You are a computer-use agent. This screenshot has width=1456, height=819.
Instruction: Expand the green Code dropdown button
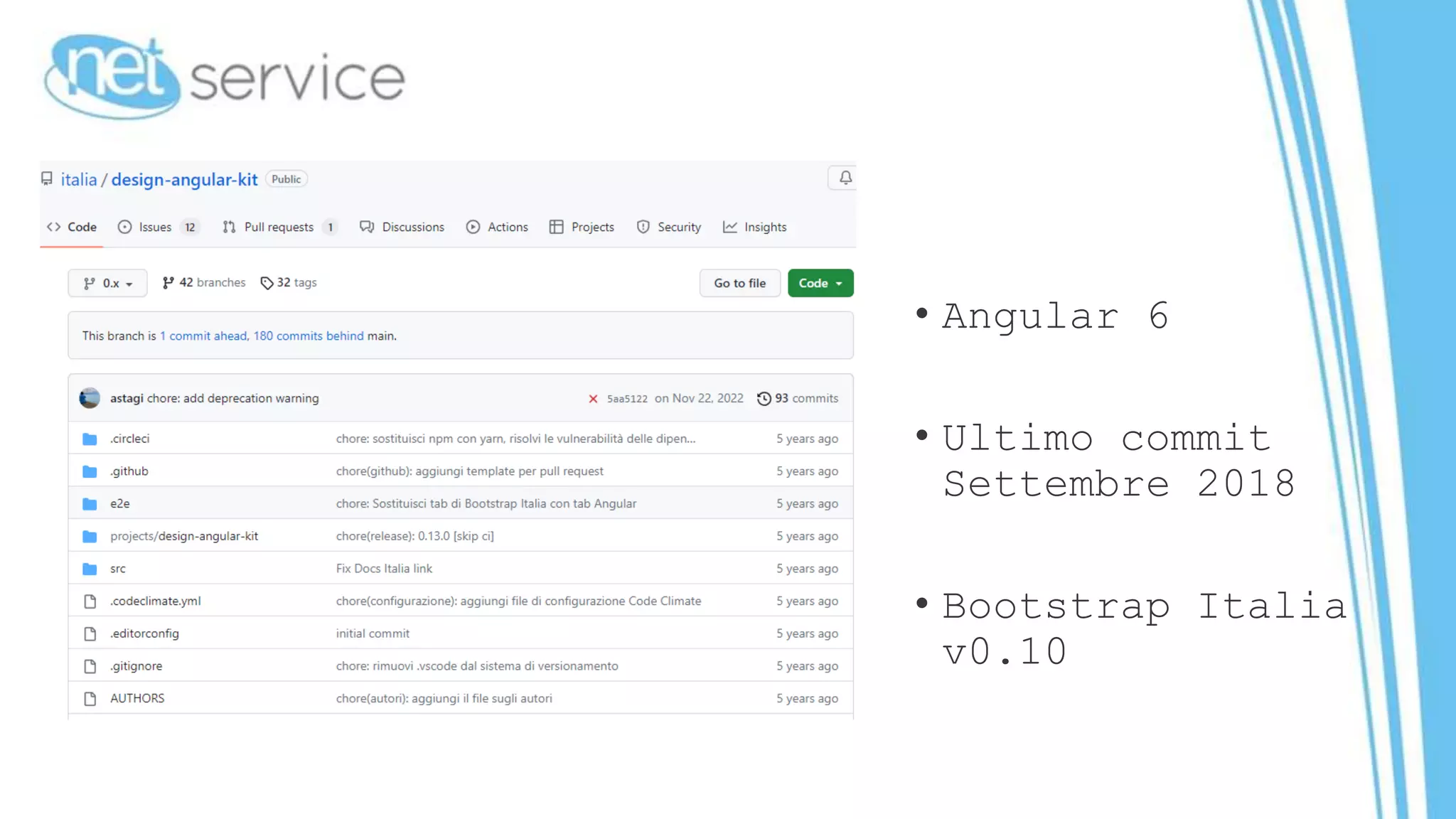coord(820,283)
